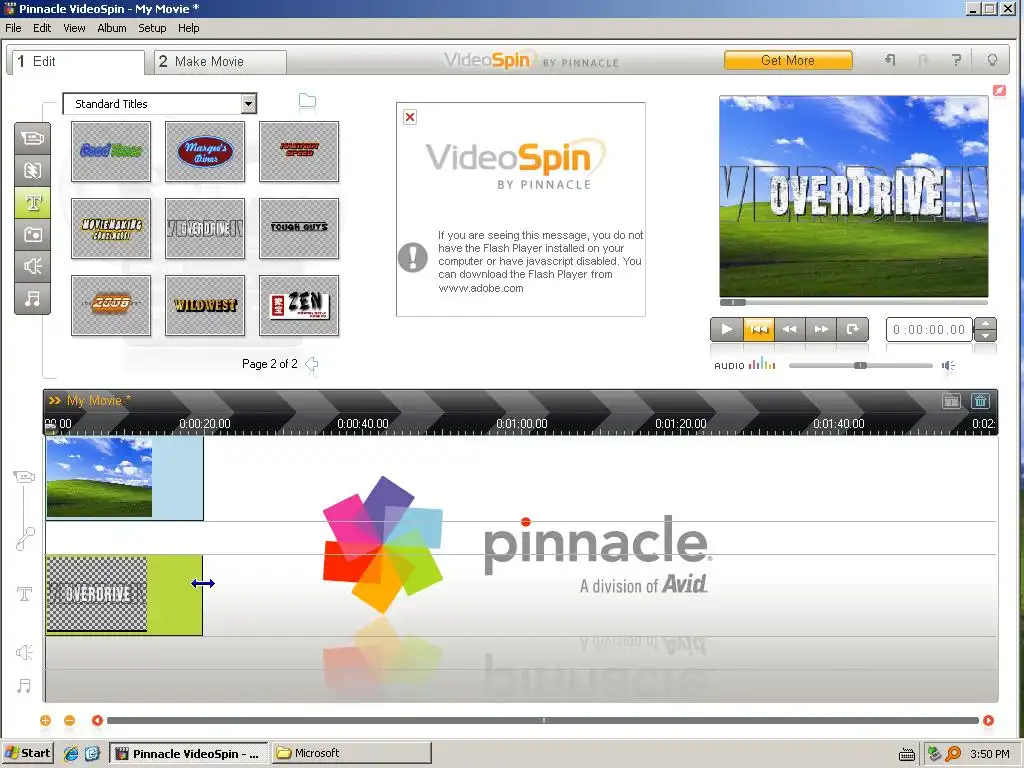Open the File menu
This screenshot has height=768, width=1024.
pyautogui.click(x=13, y=28)
